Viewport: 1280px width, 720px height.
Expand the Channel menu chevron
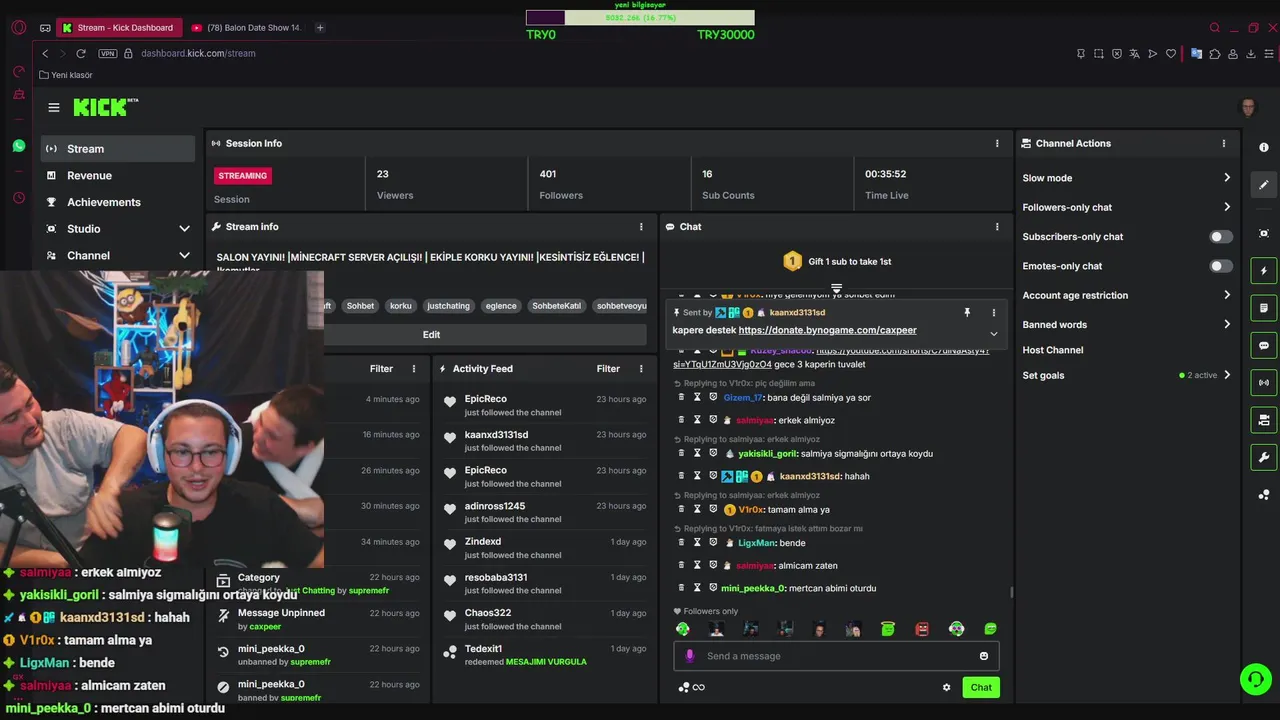pos(184,256)
